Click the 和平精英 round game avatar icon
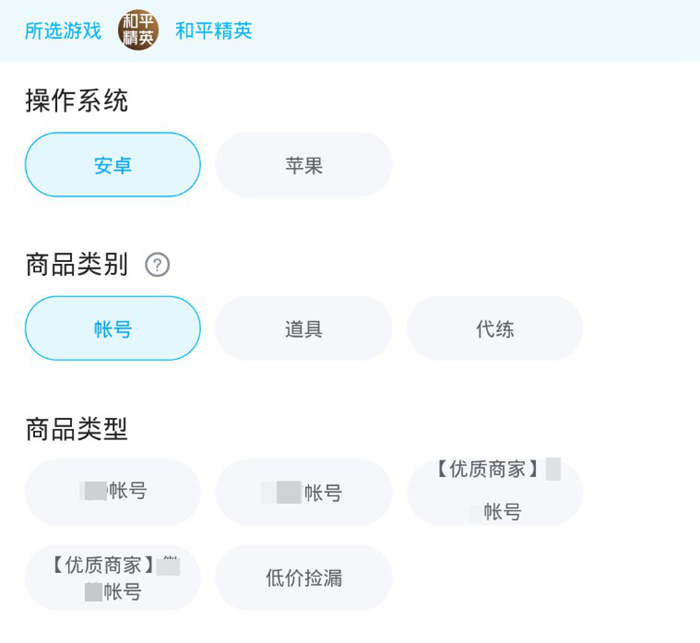 tap(139, 30)
